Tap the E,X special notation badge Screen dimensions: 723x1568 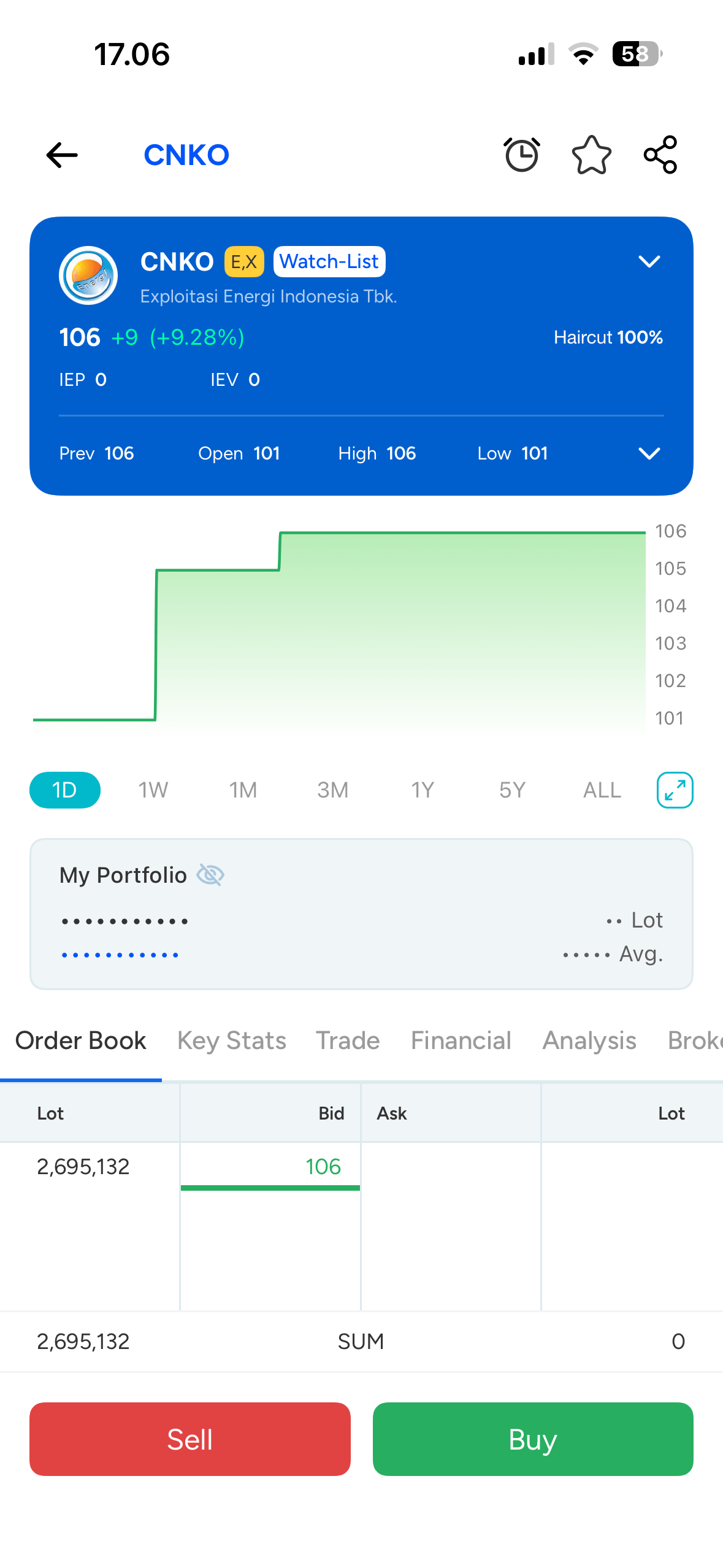click(244, 262)
